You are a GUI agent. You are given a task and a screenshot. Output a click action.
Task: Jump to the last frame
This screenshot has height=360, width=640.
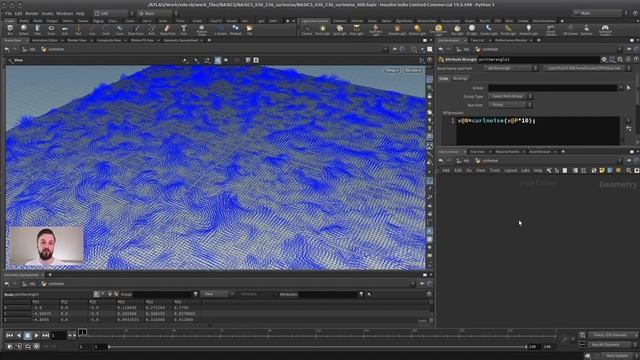click(45, 336)
